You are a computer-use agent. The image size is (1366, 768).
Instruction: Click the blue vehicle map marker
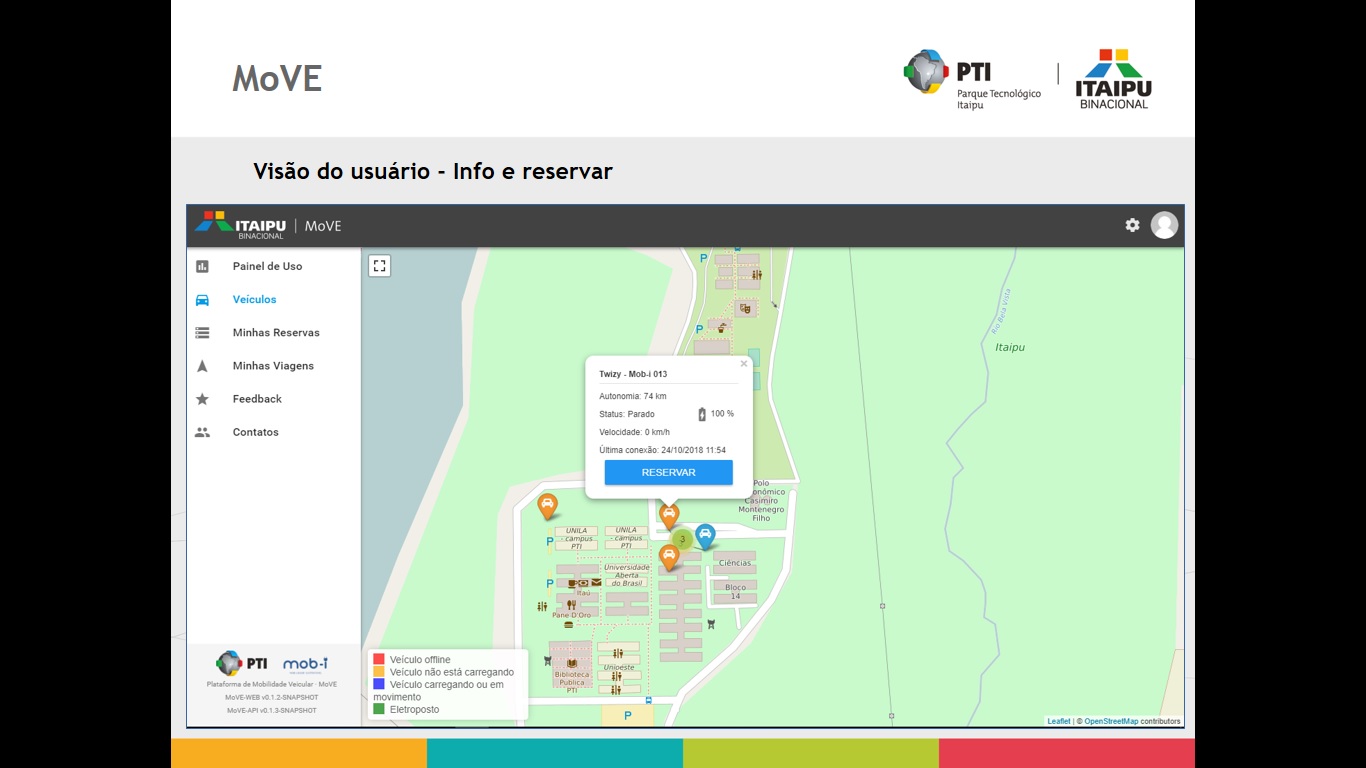coord(705,535)
